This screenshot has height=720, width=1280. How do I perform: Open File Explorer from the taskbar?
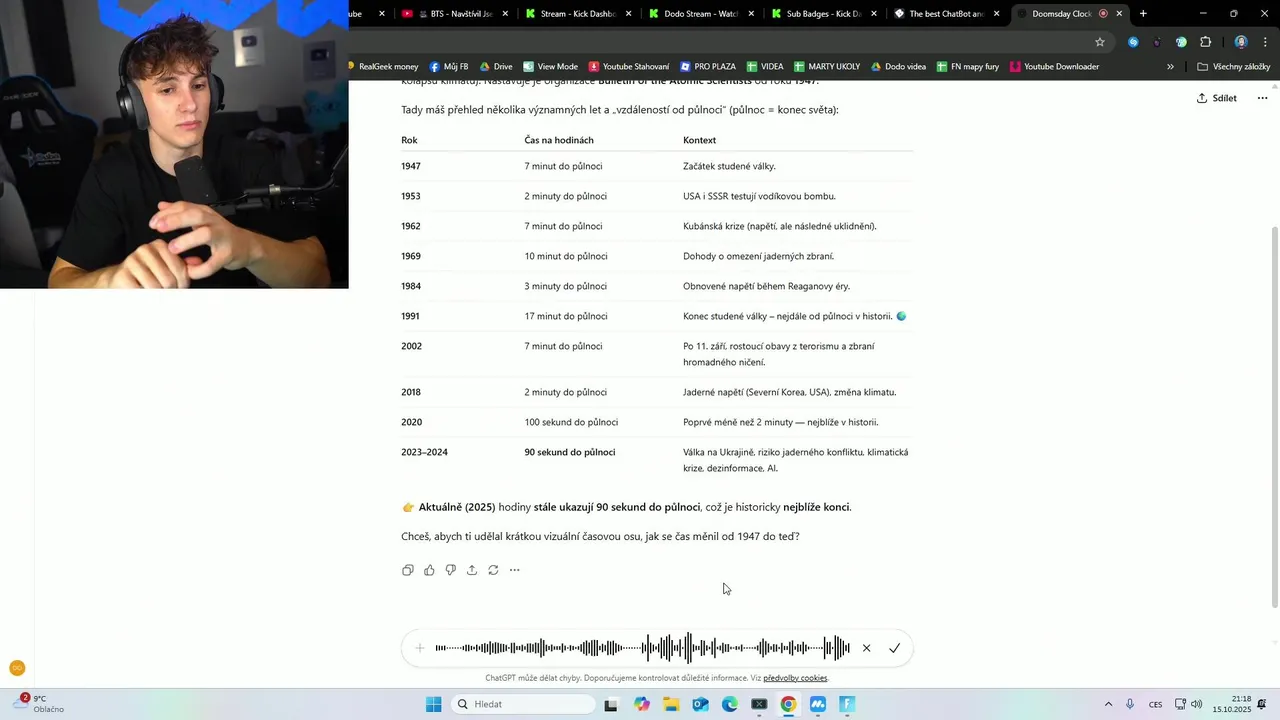point(671,704)
